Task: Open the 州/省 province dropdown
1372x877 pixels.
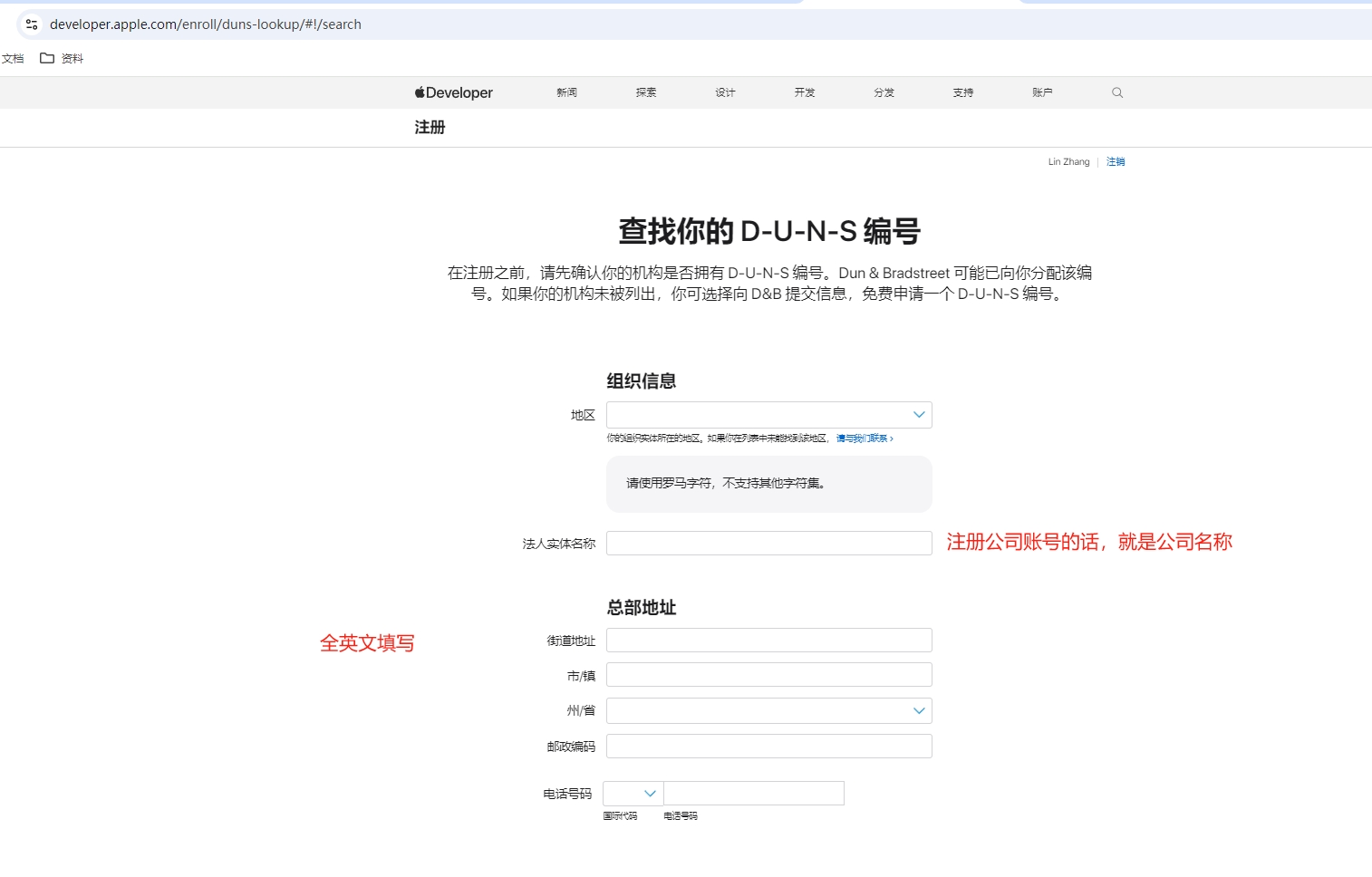Action: (x=769, y=710)
